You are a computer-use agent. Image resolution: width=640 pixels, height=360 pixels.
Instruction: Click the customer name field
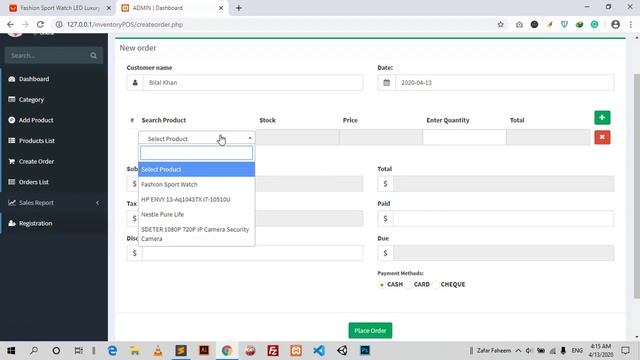point(253,82)
